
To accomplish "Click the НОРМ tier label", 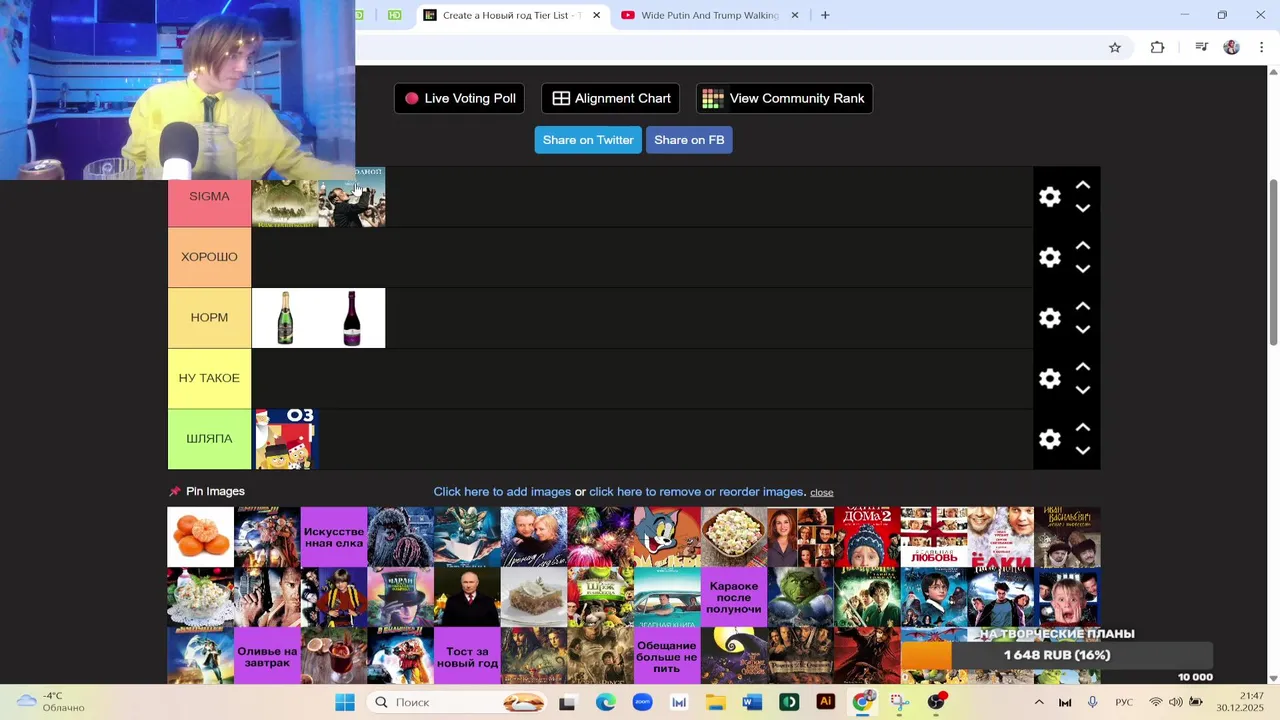I will point(209,318).
